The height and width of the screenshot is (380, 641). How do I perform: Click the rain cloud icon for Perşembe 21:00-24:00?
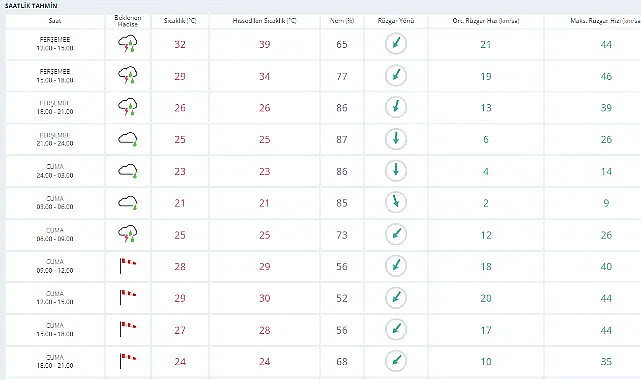coord(128,139)
